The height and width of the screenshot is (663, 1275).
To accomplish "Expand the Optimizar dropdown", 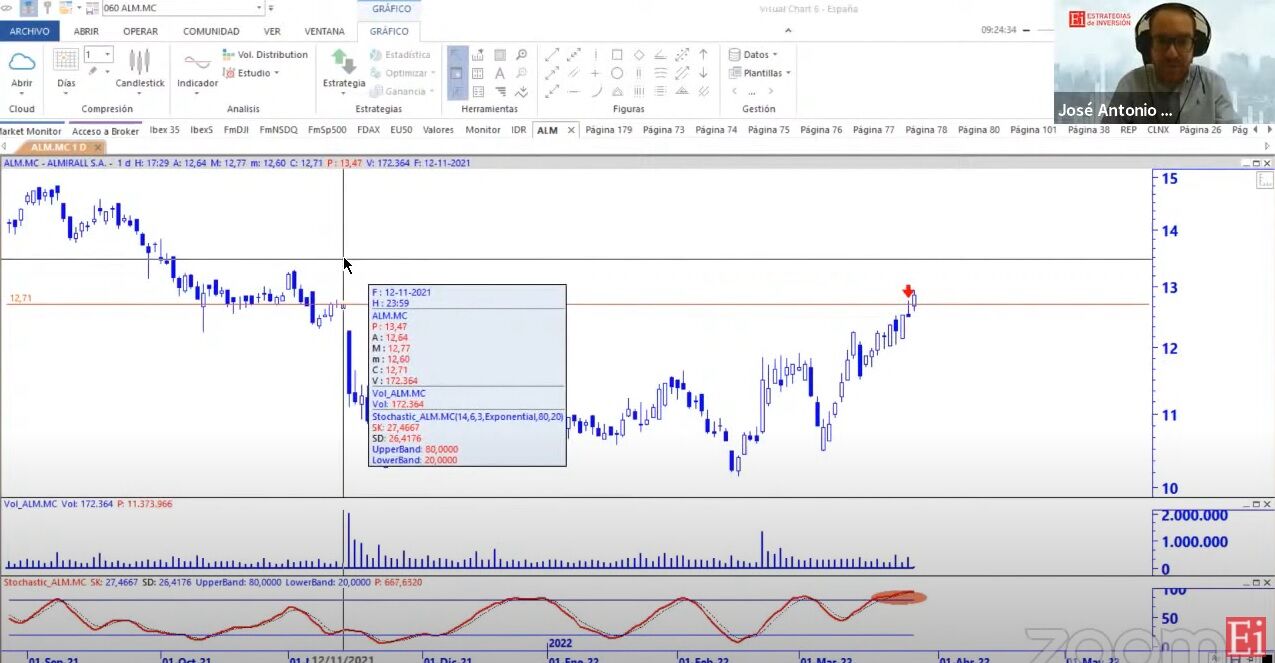I will pos(434,73).
